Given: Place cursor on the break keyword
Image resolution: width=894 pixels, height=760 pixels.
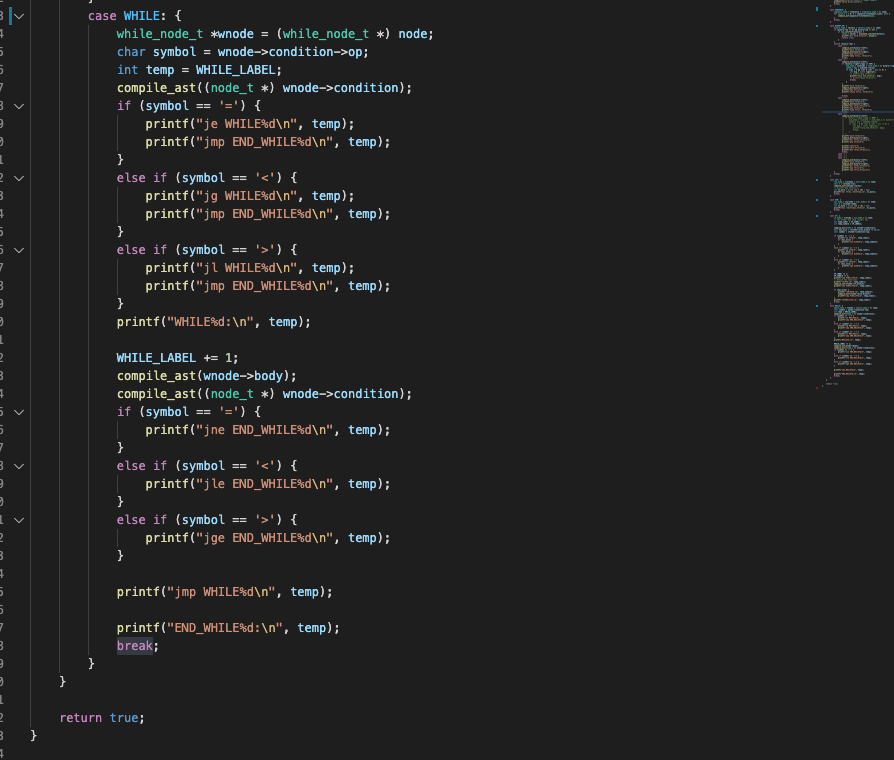Looking at the screenshot, I should [x=136, y=646].
